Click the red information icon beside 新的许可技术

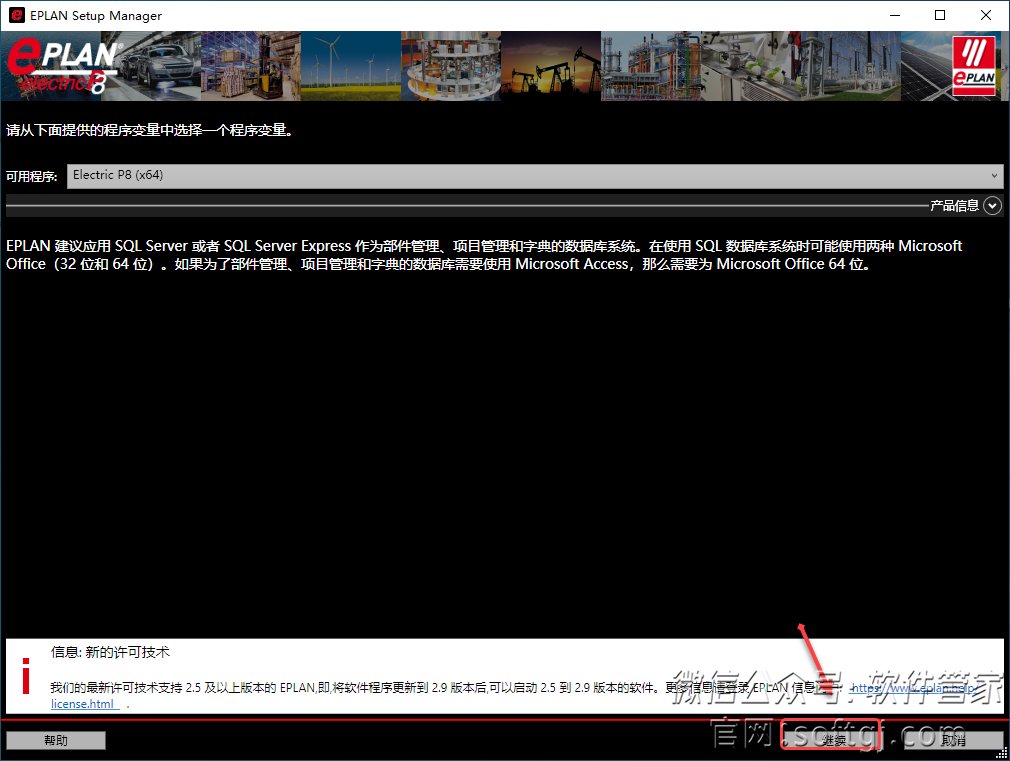click(26, 676)
